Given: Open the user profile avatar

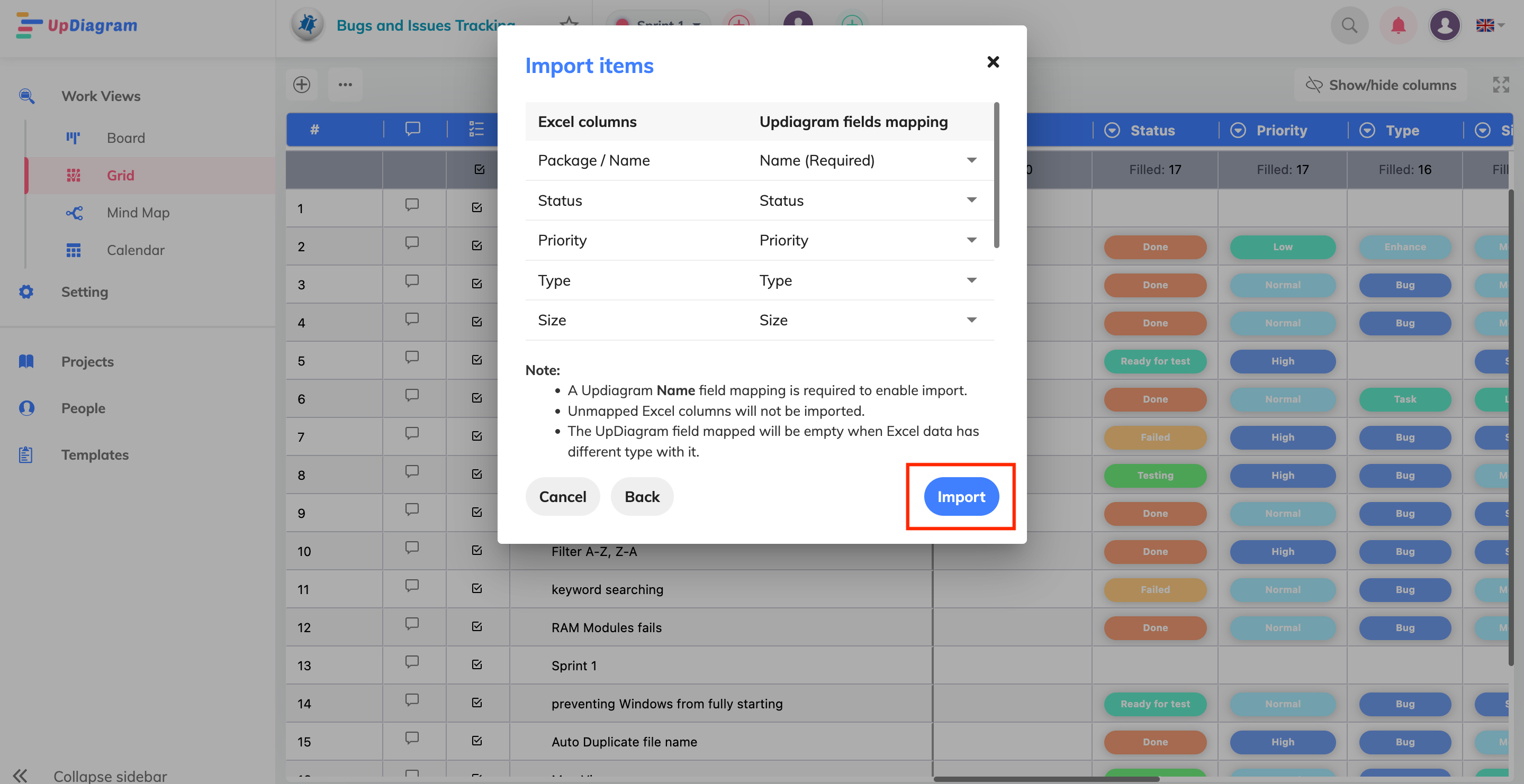Looking at the screenshot, I should click(x=1445, y=25).
